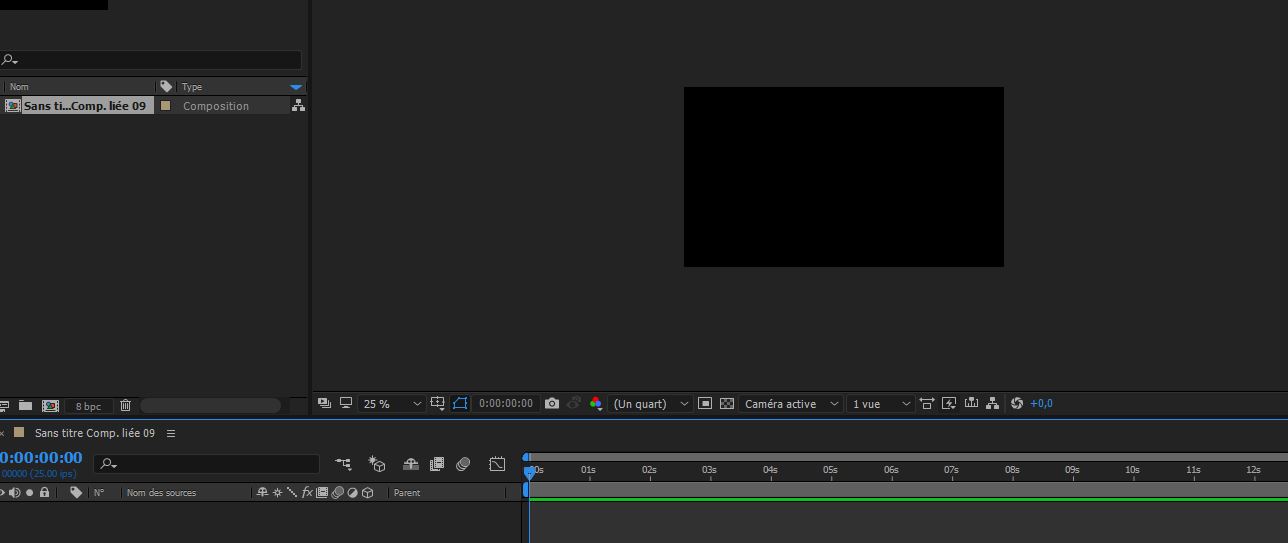
Task: Reset exposure in the viewer bar
Action: pos(1017,404)
